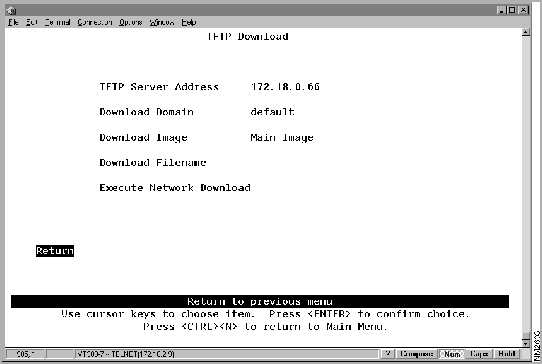Open the Connection menu
Screen dimensions: 542x364
[95, 22]
